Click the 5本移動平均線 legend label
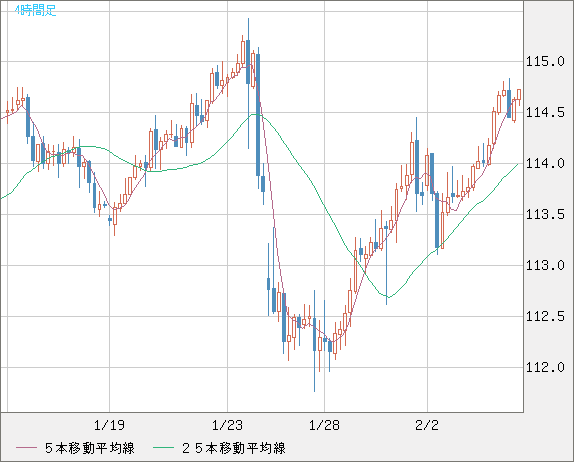 (x=90, y=448)
